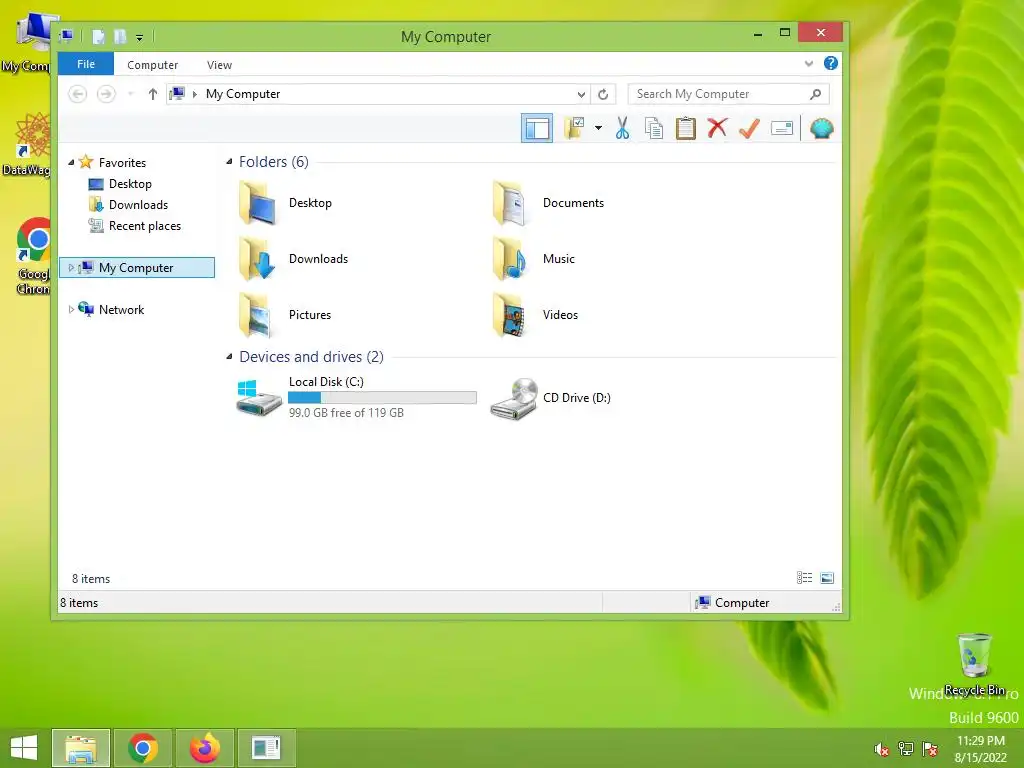The width and height of the screenshot is (1024, 768).
Task: Click the Cut scissors icon
Action: pyautogui.click(x=622, y=128)
